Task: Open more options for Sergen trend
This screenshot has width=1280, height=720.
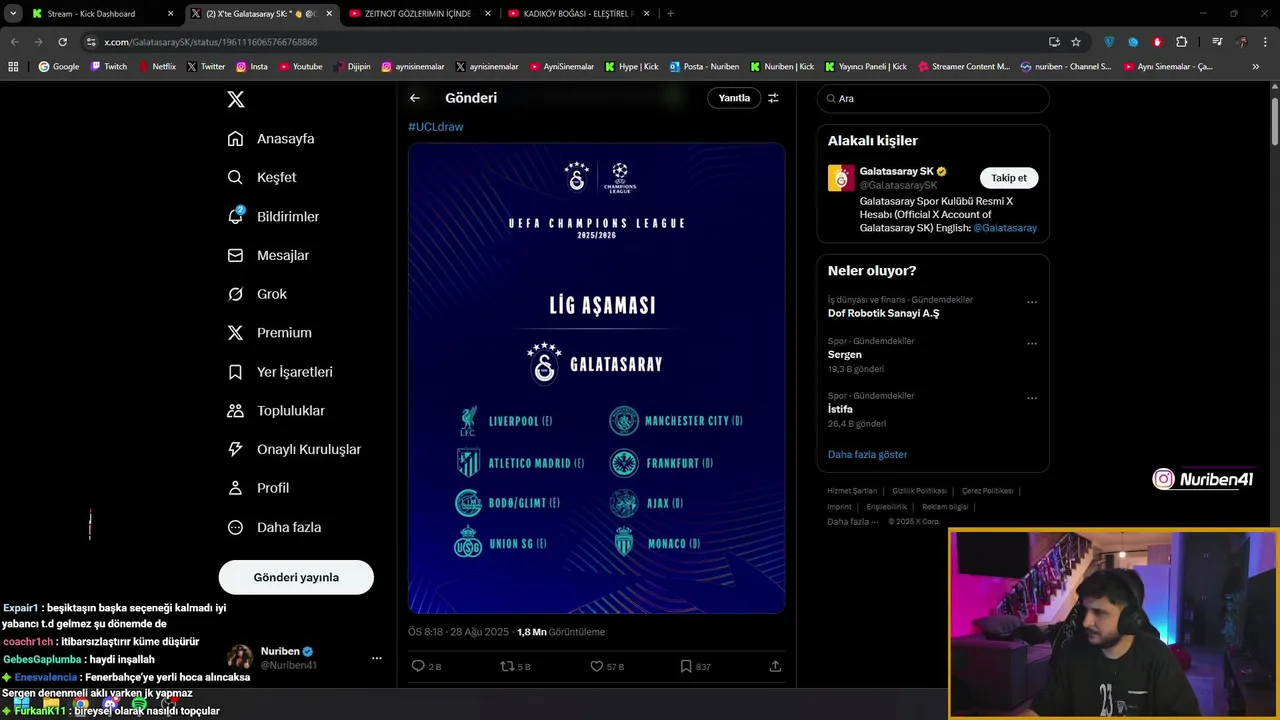Action: coord(1032,343)
